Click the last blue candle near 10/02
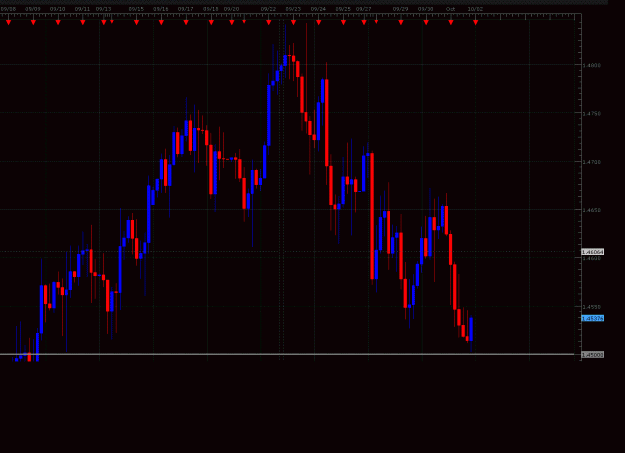625x453 pixels. [x=471, y=329]
